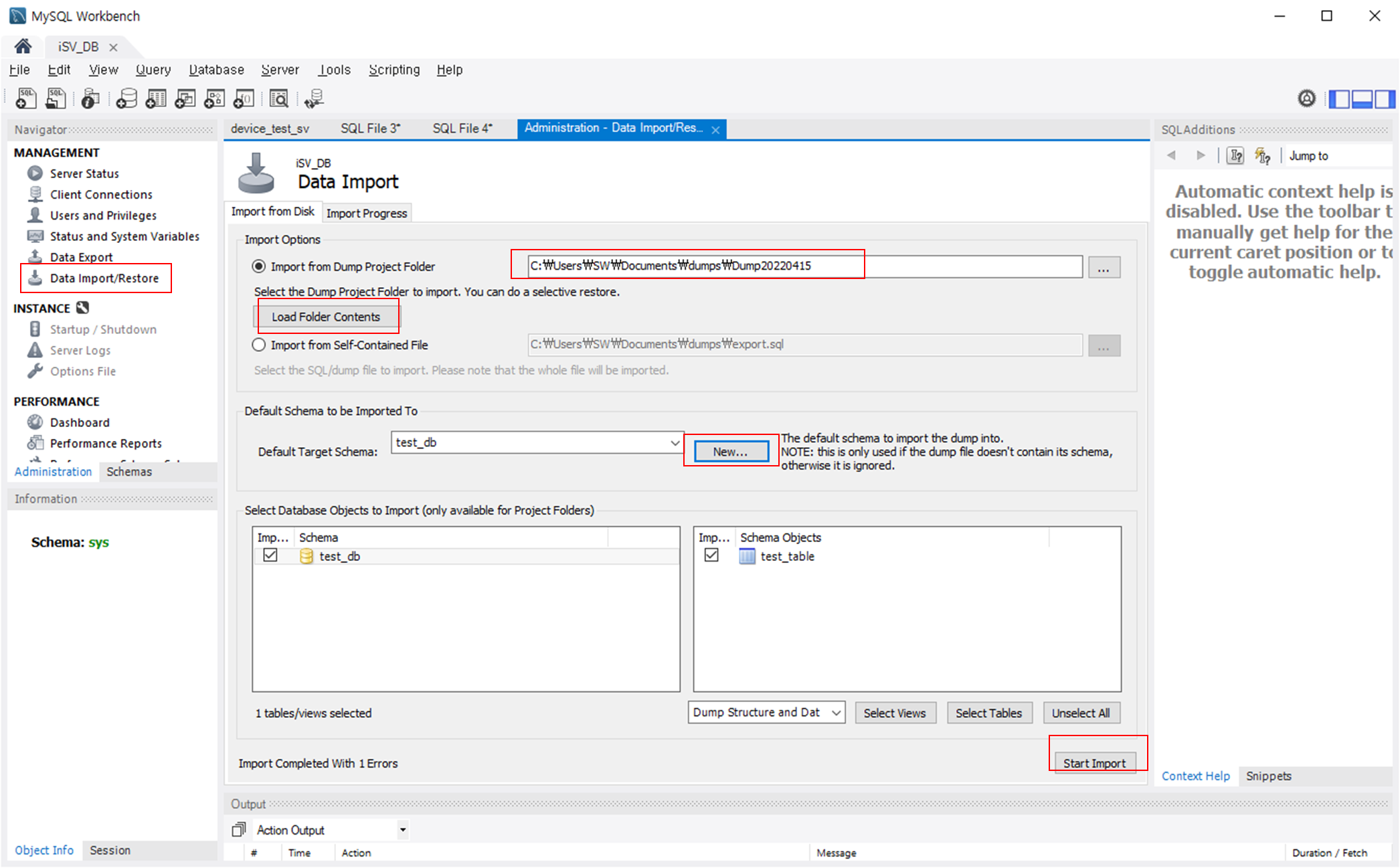The image size is (1400, 868).
Task: Click the create new schema icon
Action: [x=126, y=99]
